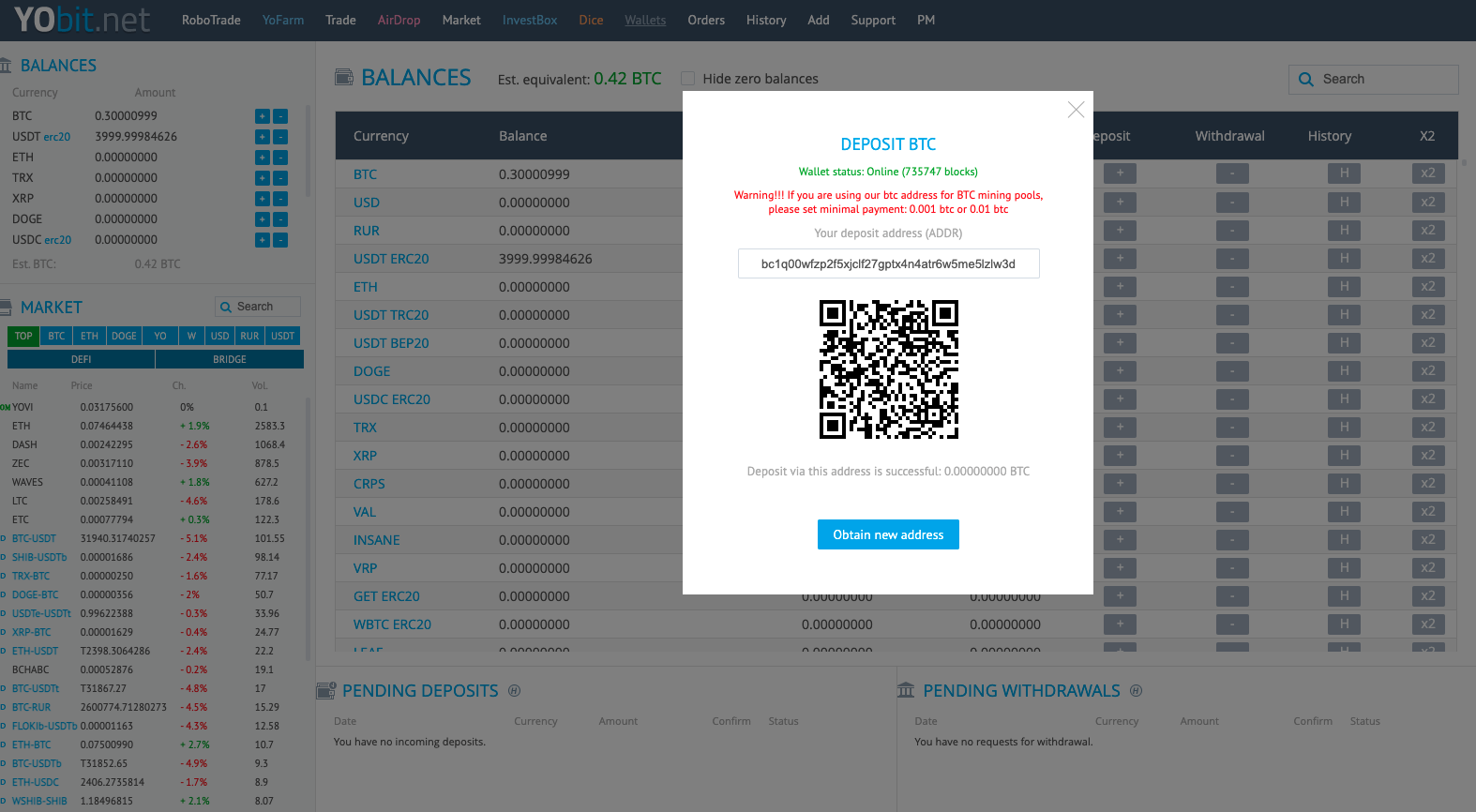Open BTC currency link in balances table
The image size is (1476, 812).
coord(365,174)
